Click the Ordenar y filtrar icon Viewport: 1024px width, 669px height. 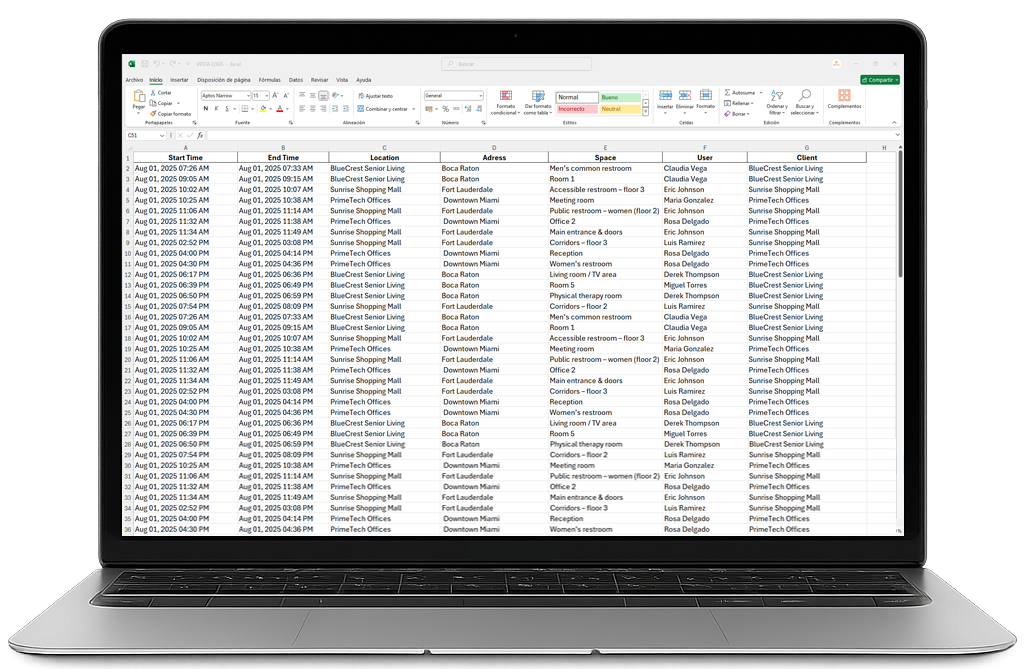(x=776, y=95)
